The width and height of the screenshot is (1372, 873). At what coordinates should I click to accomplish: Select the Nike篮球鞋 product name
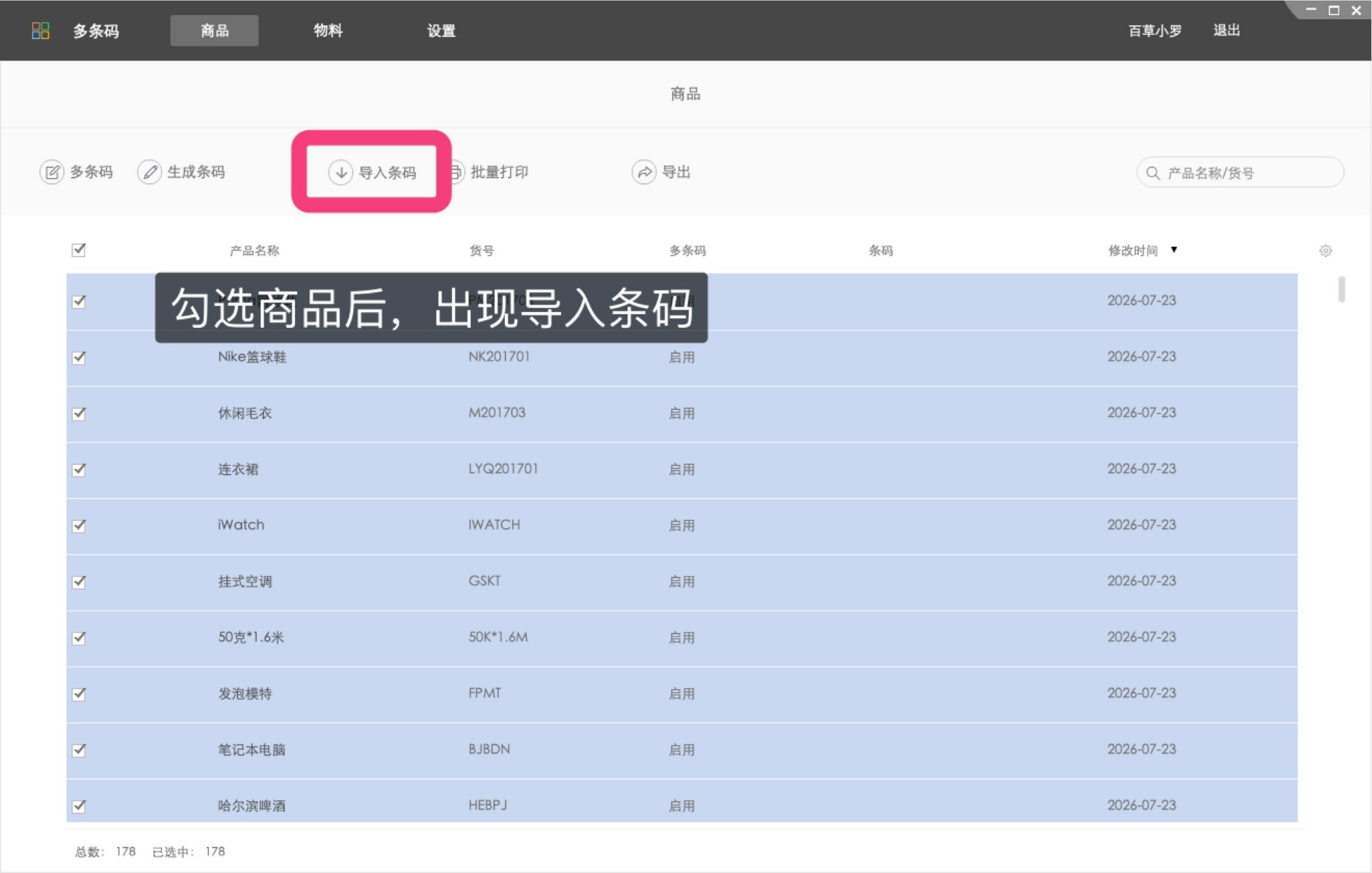pyautogui.click(x=252, y=357)
